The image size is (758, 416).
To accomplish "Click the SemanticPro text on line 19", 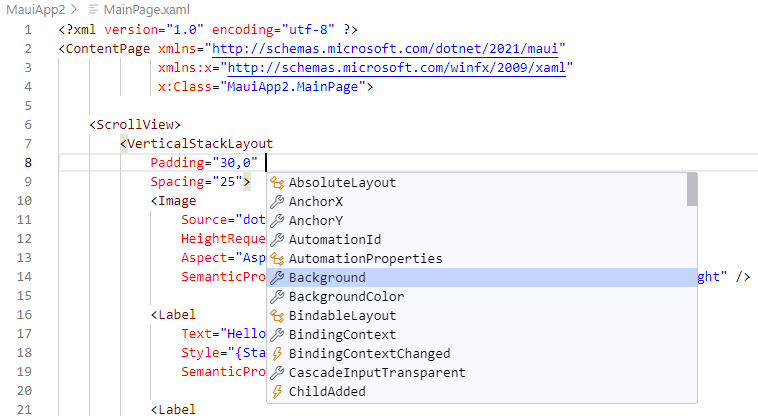I will 223,372.
